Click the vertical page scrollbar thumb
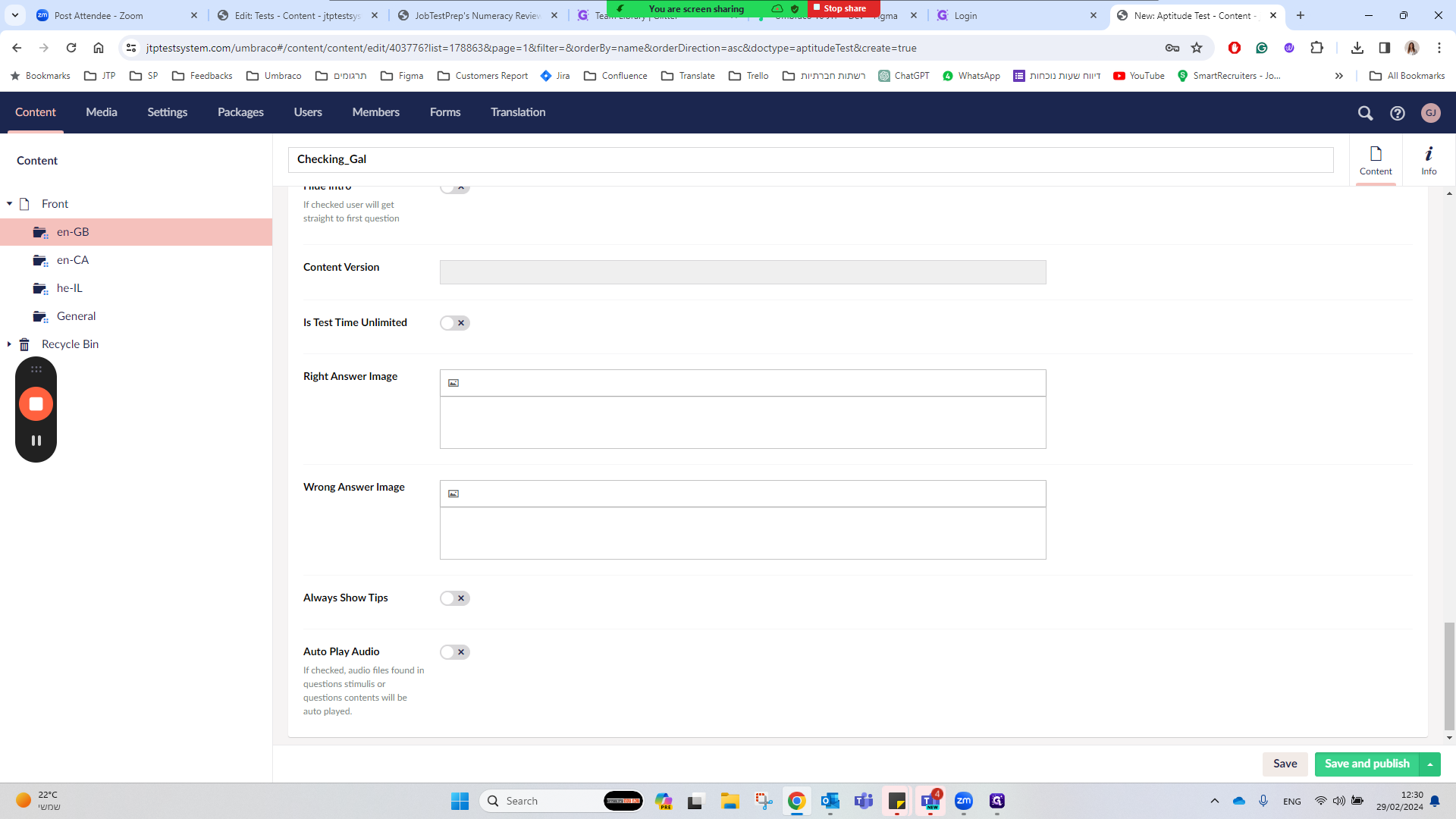This screenshot has width=1456, height=819. click(x=1449, y=676)
